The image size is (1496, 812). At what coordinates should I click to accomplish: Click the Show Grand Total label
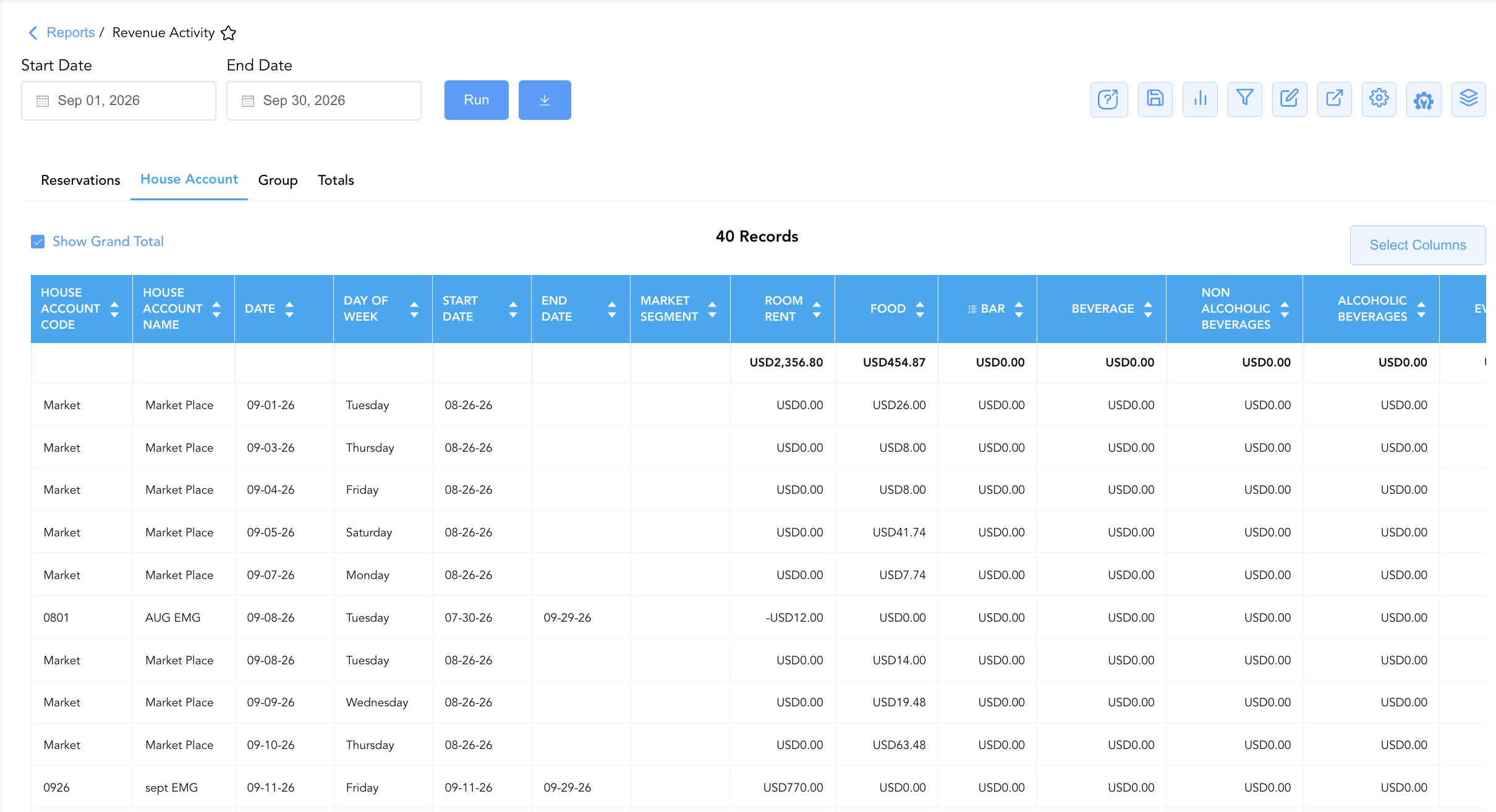tap(108, 242)
